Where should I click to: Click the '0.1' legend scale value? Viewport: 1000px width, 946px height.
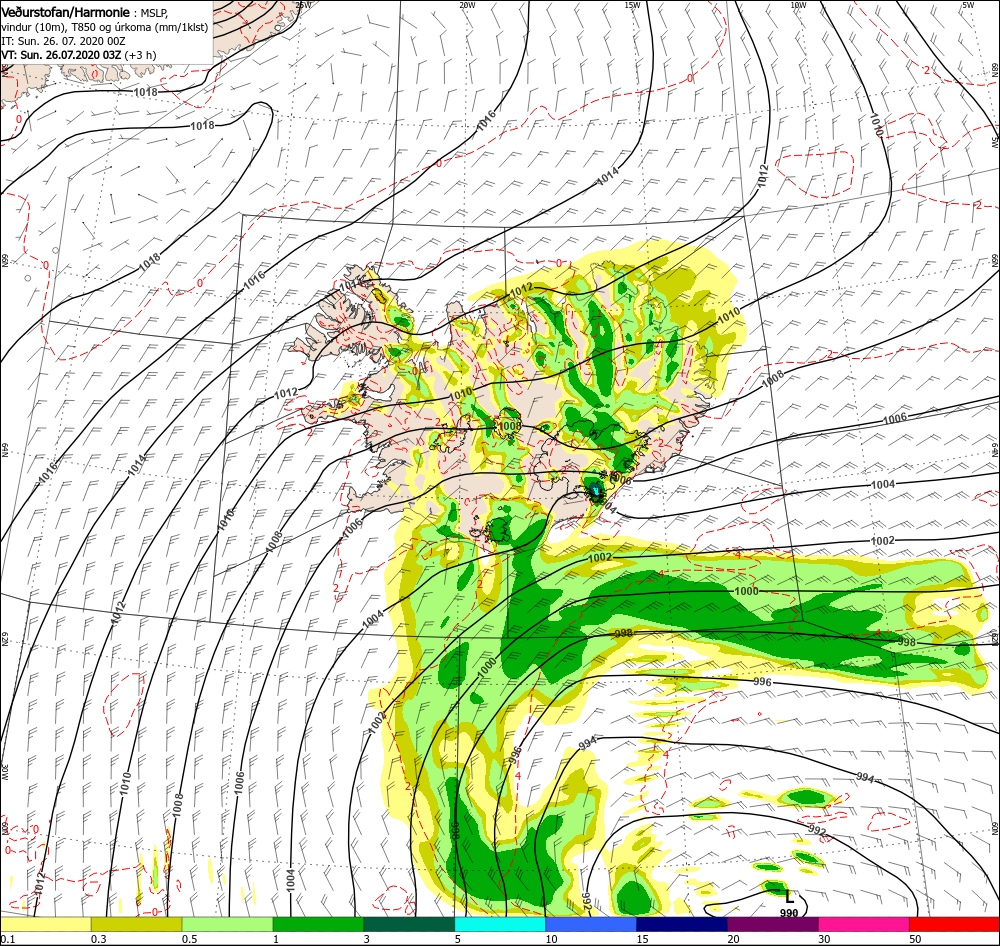point(7,940)
